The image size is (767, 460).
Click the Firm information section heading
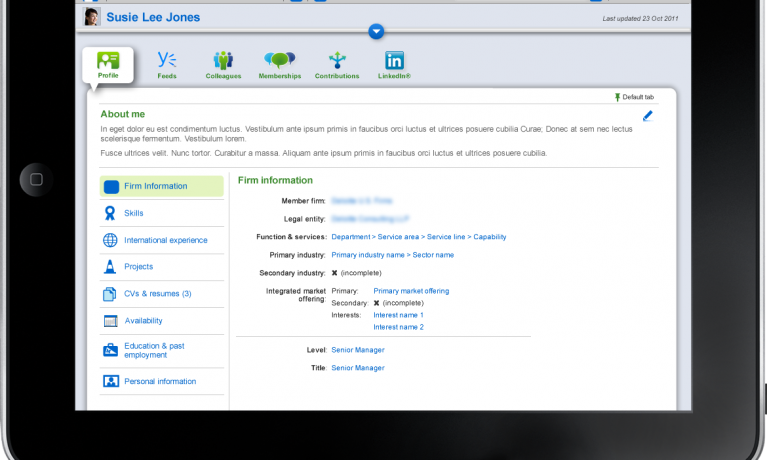tap(275, 180)
